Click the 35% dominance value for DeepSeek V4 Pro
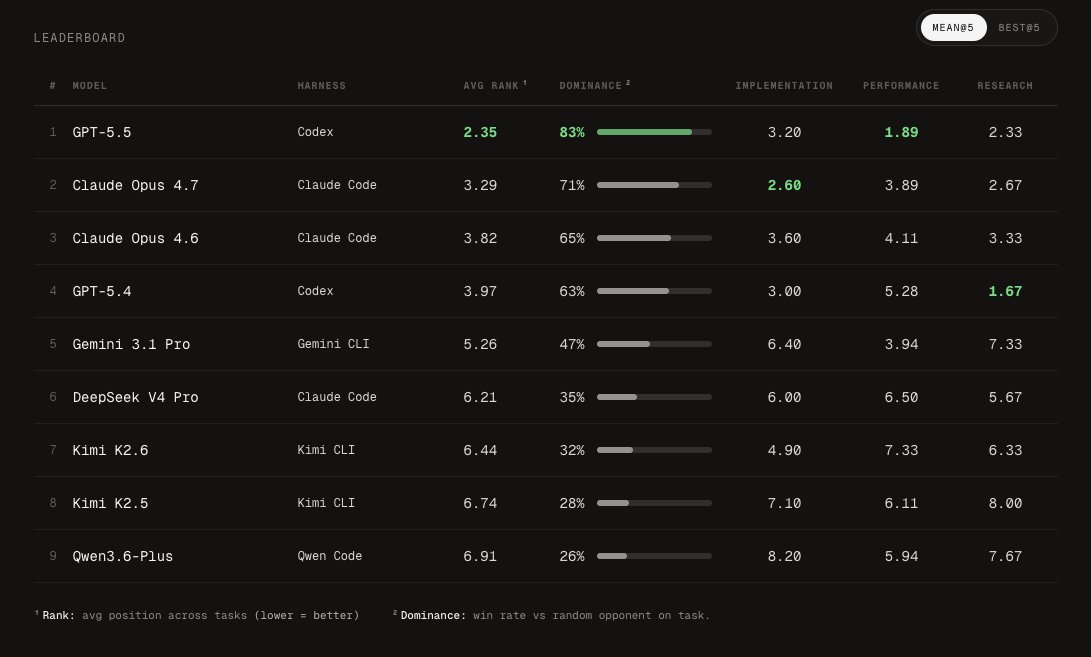 click(572, 397)
